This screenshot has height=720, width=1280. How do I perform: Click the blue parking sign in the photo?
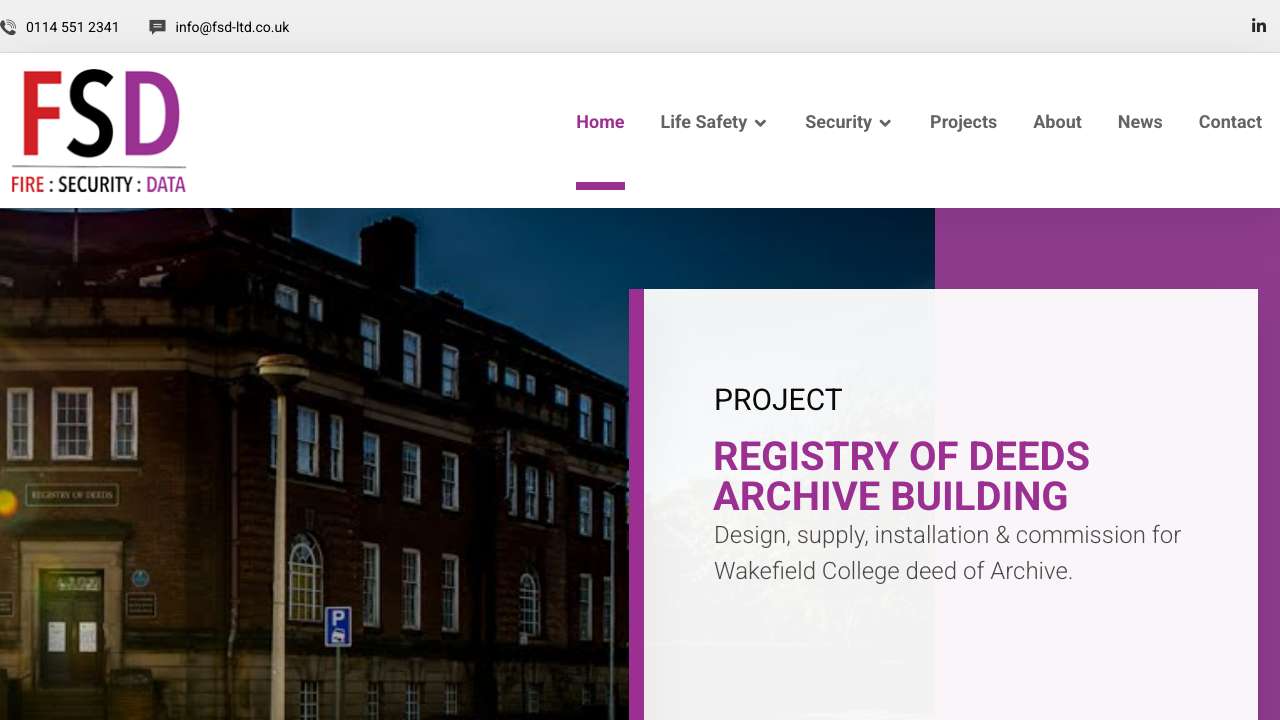pyautogui.click(x=338, y=626)
